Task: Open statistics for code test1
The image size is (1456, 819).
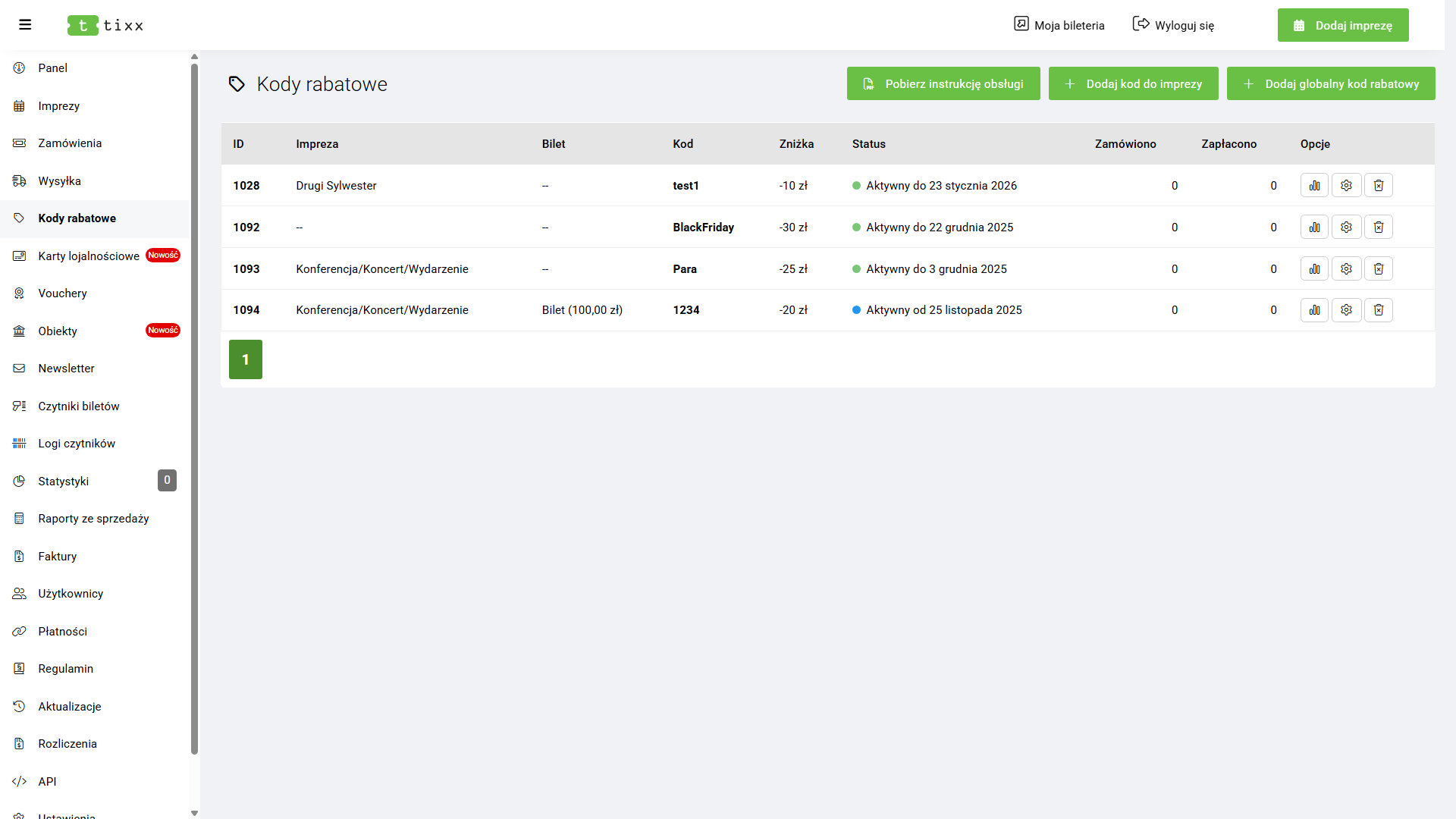Action: click(1314, 186)
